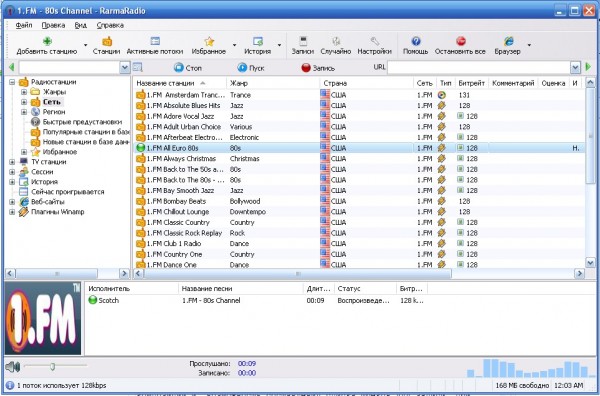Image resolution: width=600 pixels, height=396 pixels.
Task: Open Settings (Настройки) toolbar icon
Action: (x=375, y=41)
